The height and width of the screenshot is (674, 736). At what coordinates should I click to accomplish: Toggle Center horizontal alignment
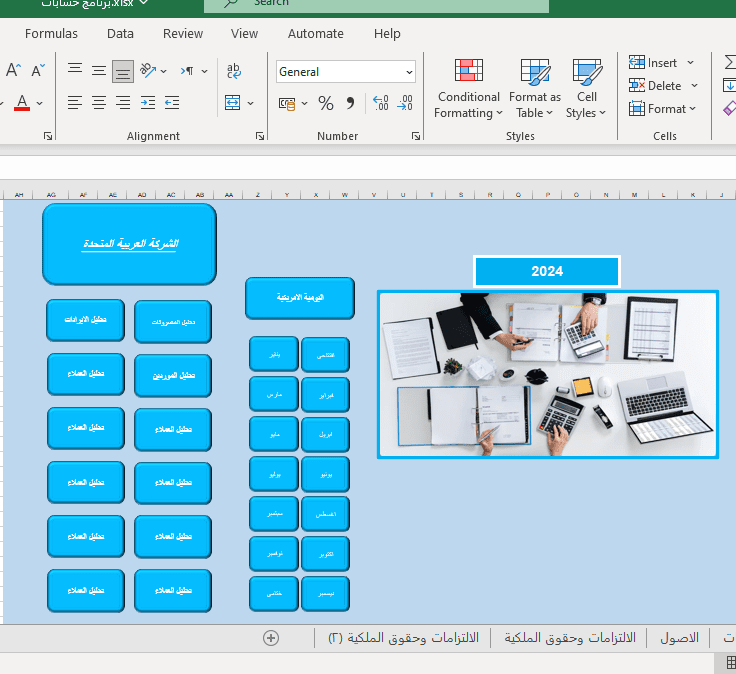point(99,102)
